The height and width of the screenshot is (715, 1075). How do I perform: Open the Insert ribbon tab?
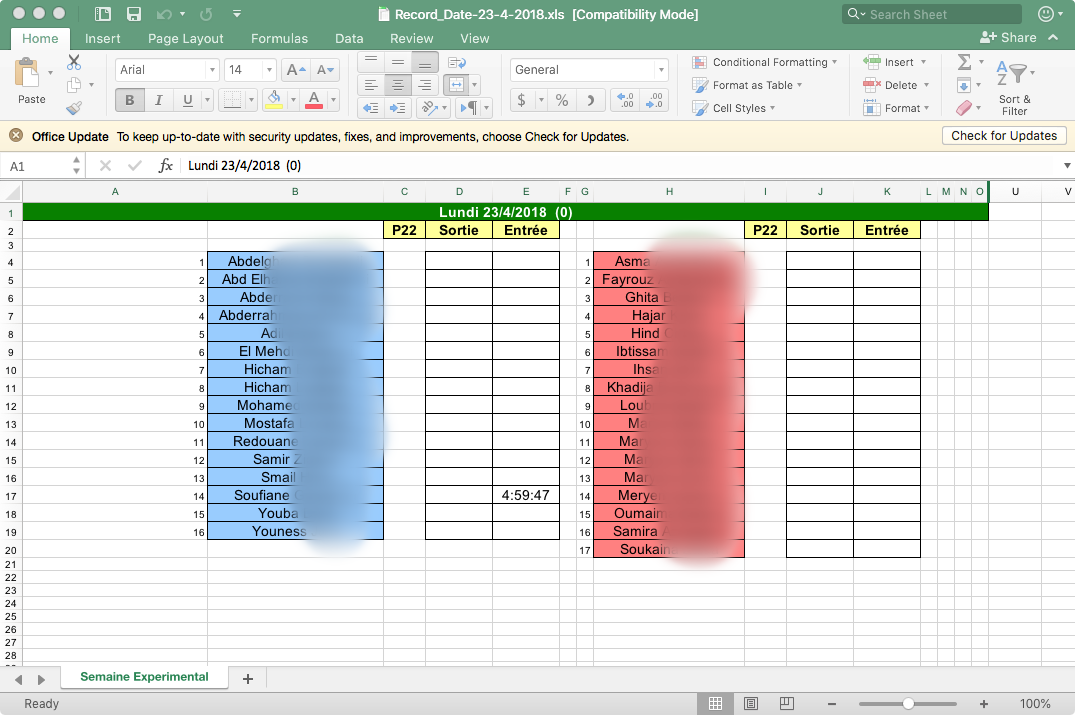point(103,38)
